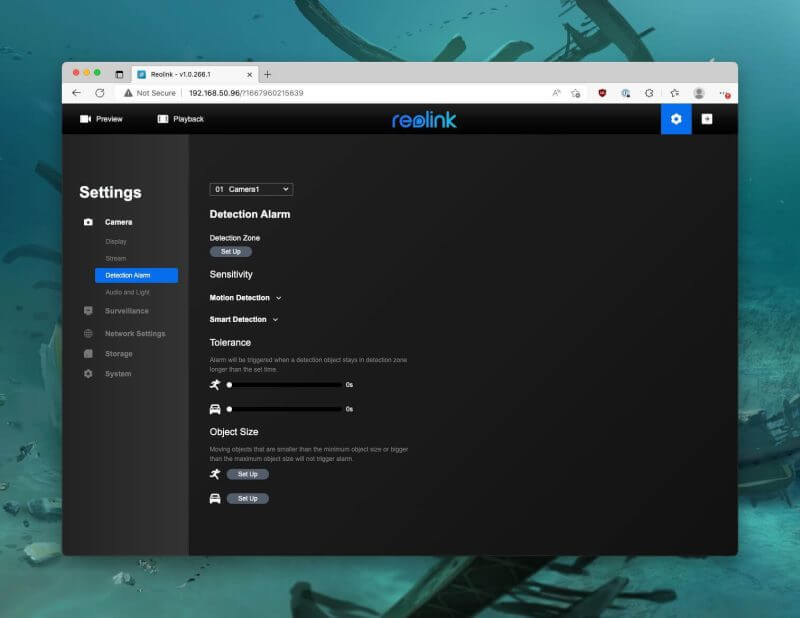Add page to favorites star icon

576,93
